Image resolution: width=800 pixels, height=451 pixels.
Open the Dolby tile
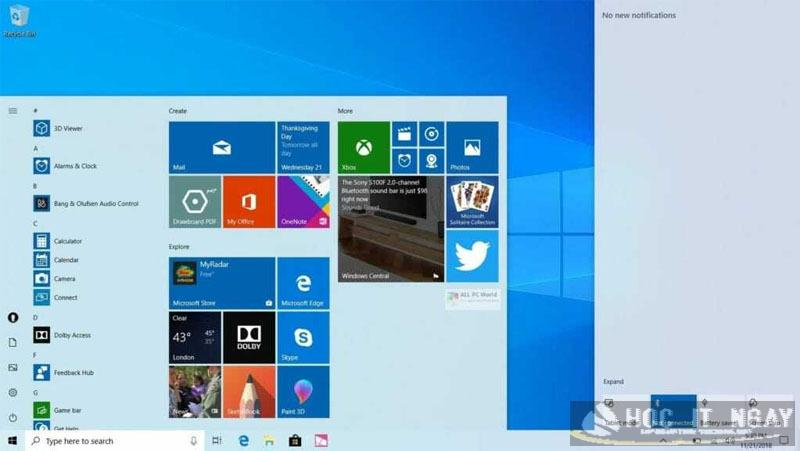pos(249,337)
